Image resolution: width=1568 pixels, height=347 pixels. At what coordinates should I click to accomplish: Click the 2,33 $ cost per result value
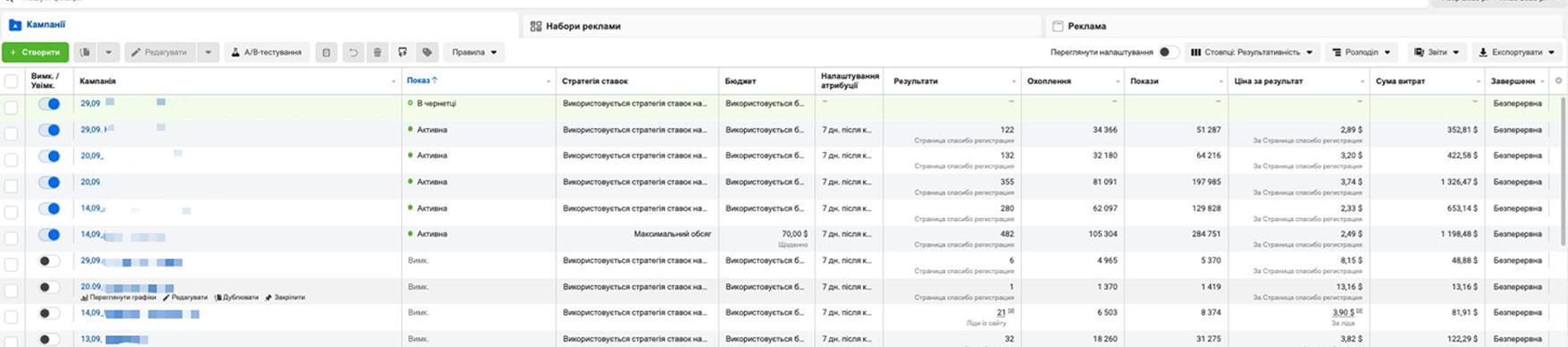[x=1351, y=207]
